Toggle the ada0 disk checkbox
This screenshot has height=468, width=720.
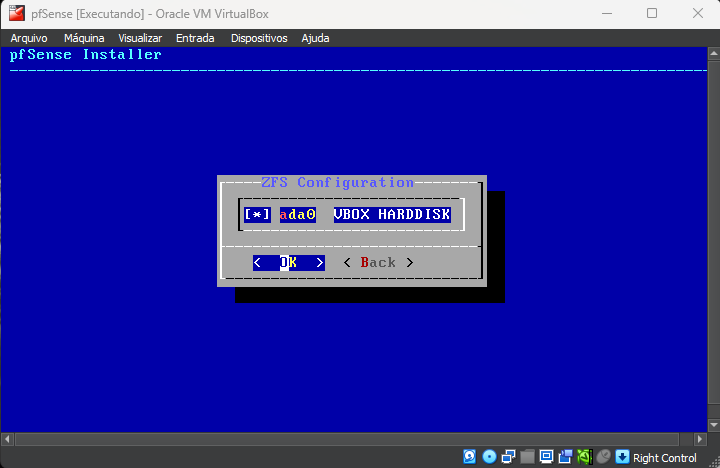tap(257, 214)
